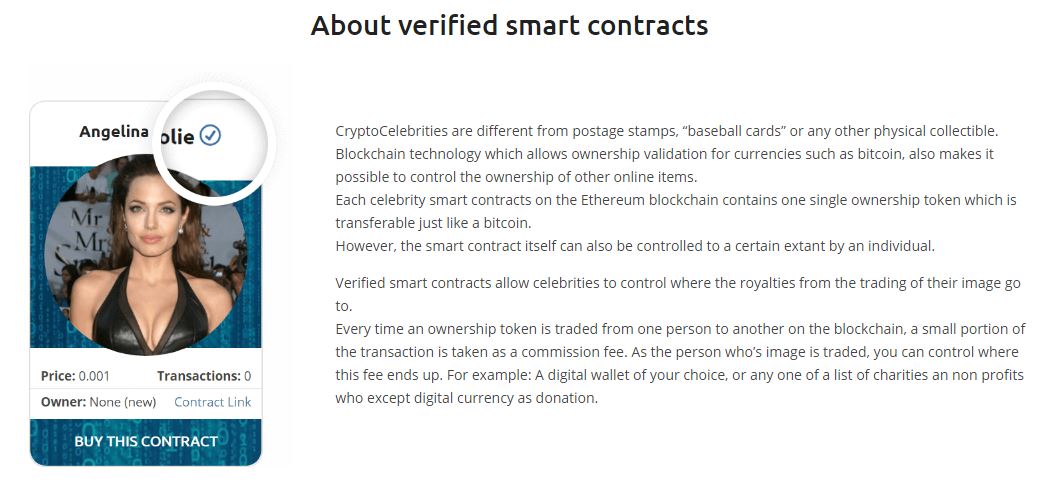Click the line "transferable just like a bitcoin"

[433, 223]
